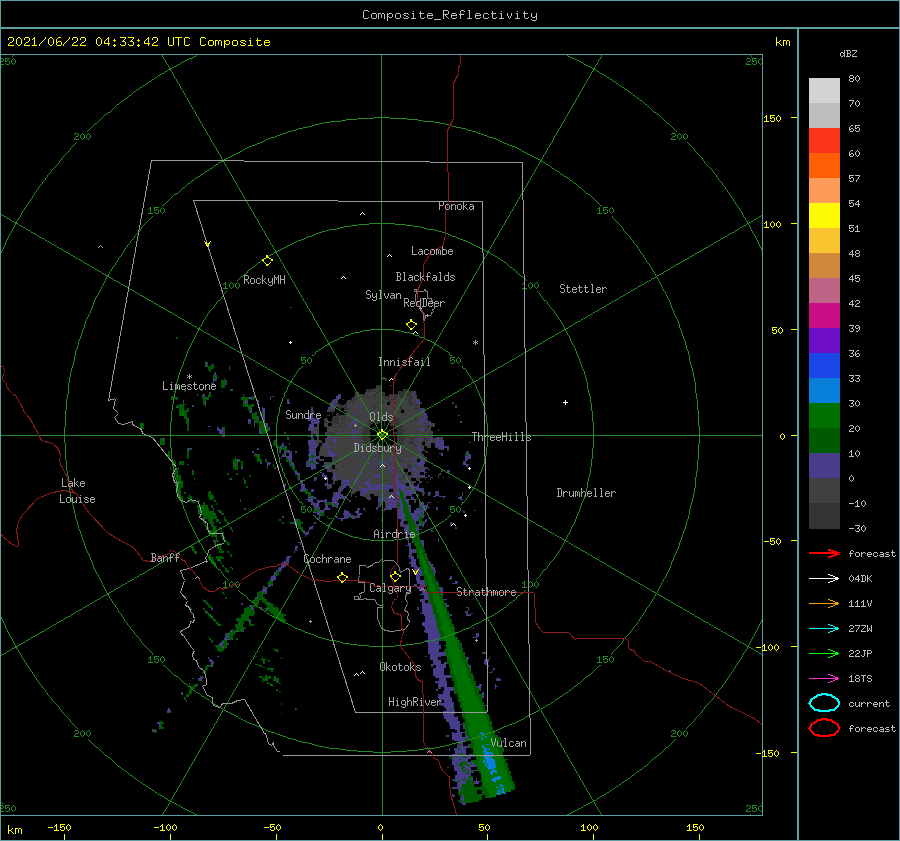Click the cyan 27ZW arrow legend icon
This screenshot has height=841, width=900.
click(824, 628)
